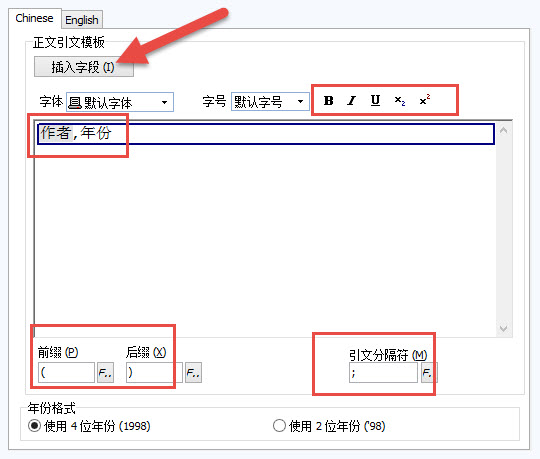Switch to the Chinese tab
This screenshot has width=540, height=459.
click(34, 18)
